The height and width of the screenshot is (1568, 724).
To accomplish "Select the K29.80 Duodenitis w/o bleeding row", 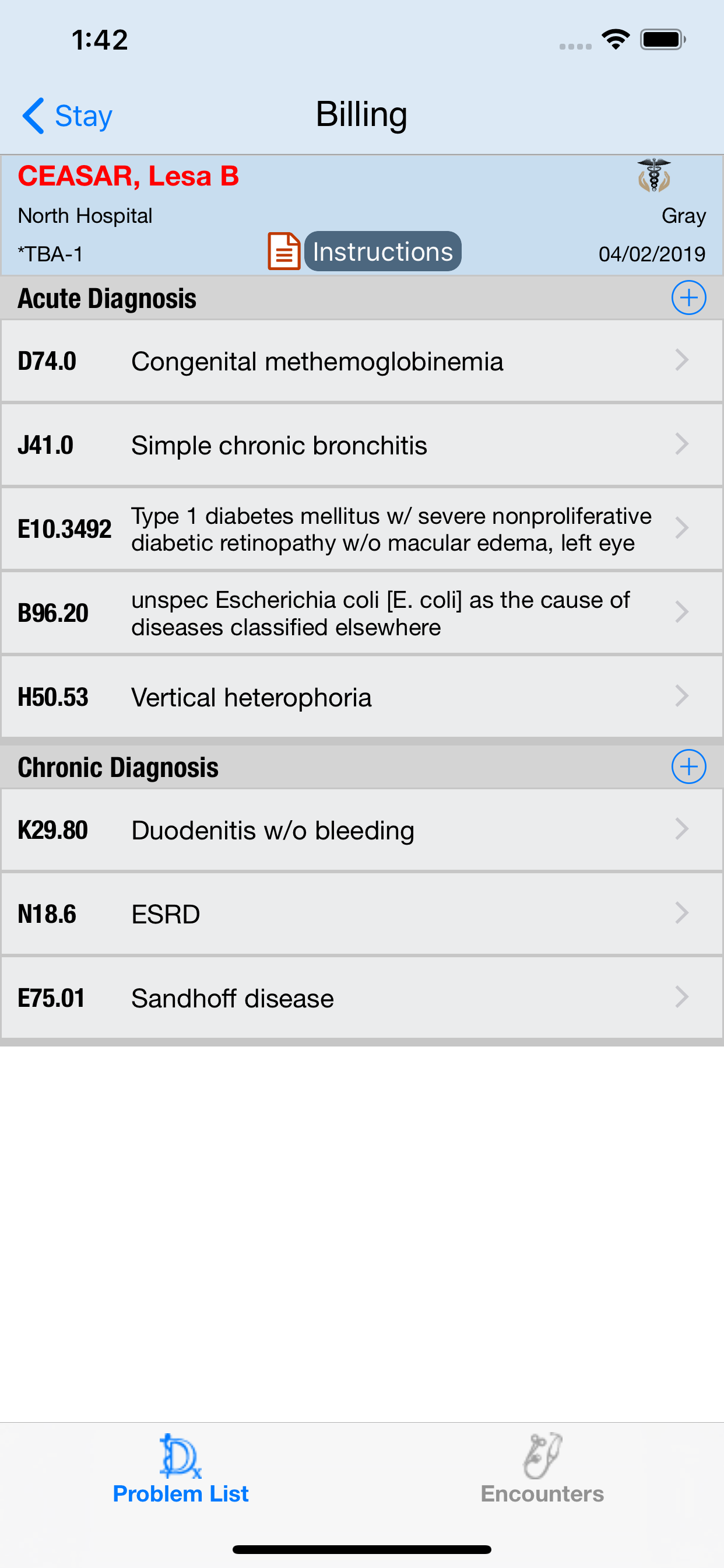I will [362, 830].
